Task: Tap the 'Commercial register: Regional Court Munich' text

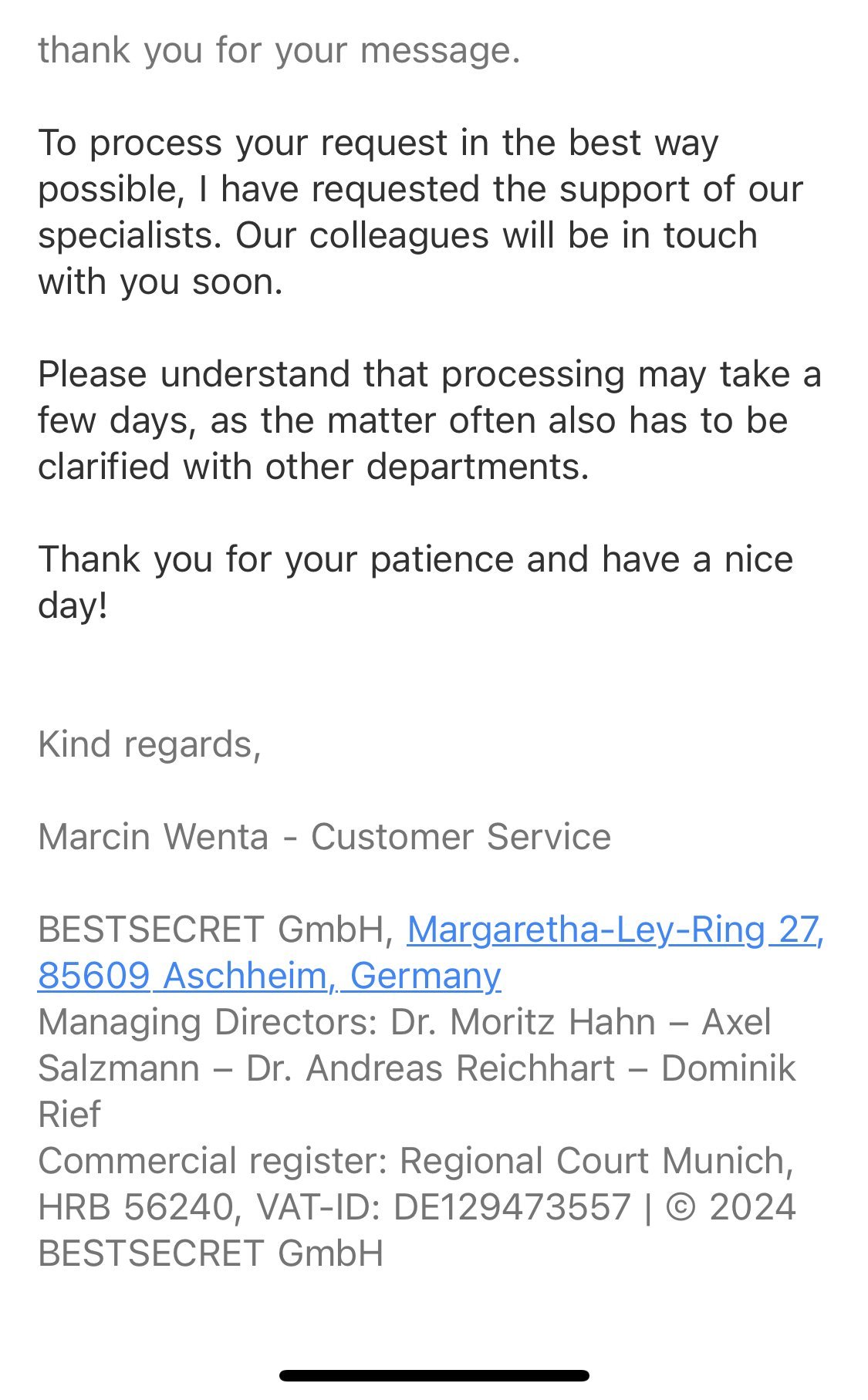Action: click(x=415, y=1161)
